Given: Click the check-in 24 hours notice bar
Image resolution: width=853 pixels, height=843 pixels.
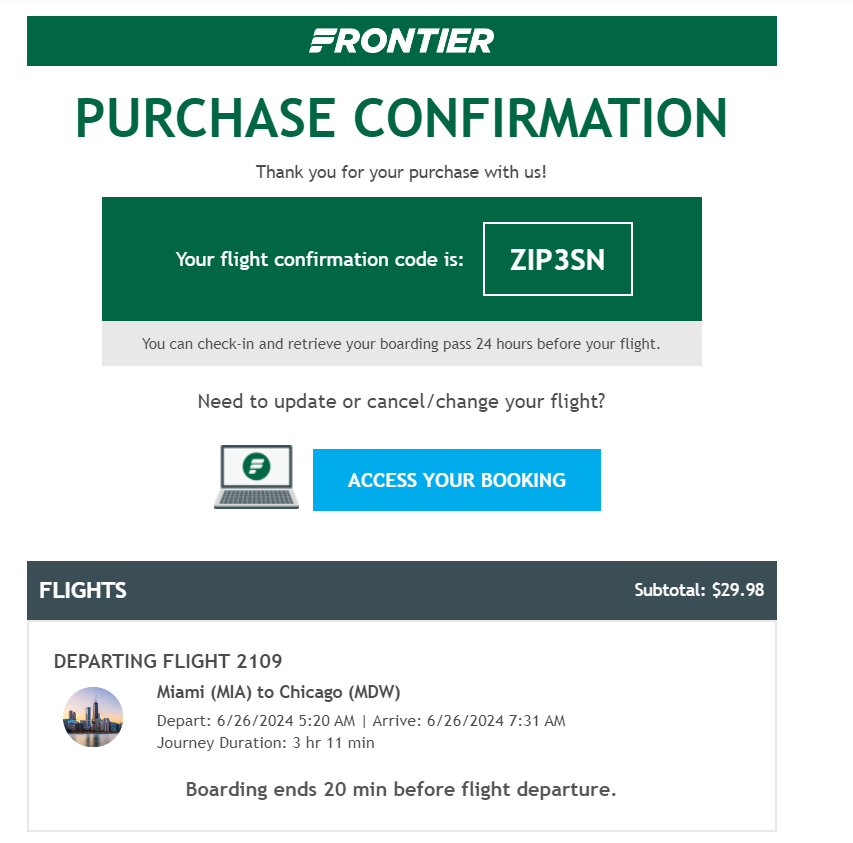Looking at the screenshot, I should point(401,343).
